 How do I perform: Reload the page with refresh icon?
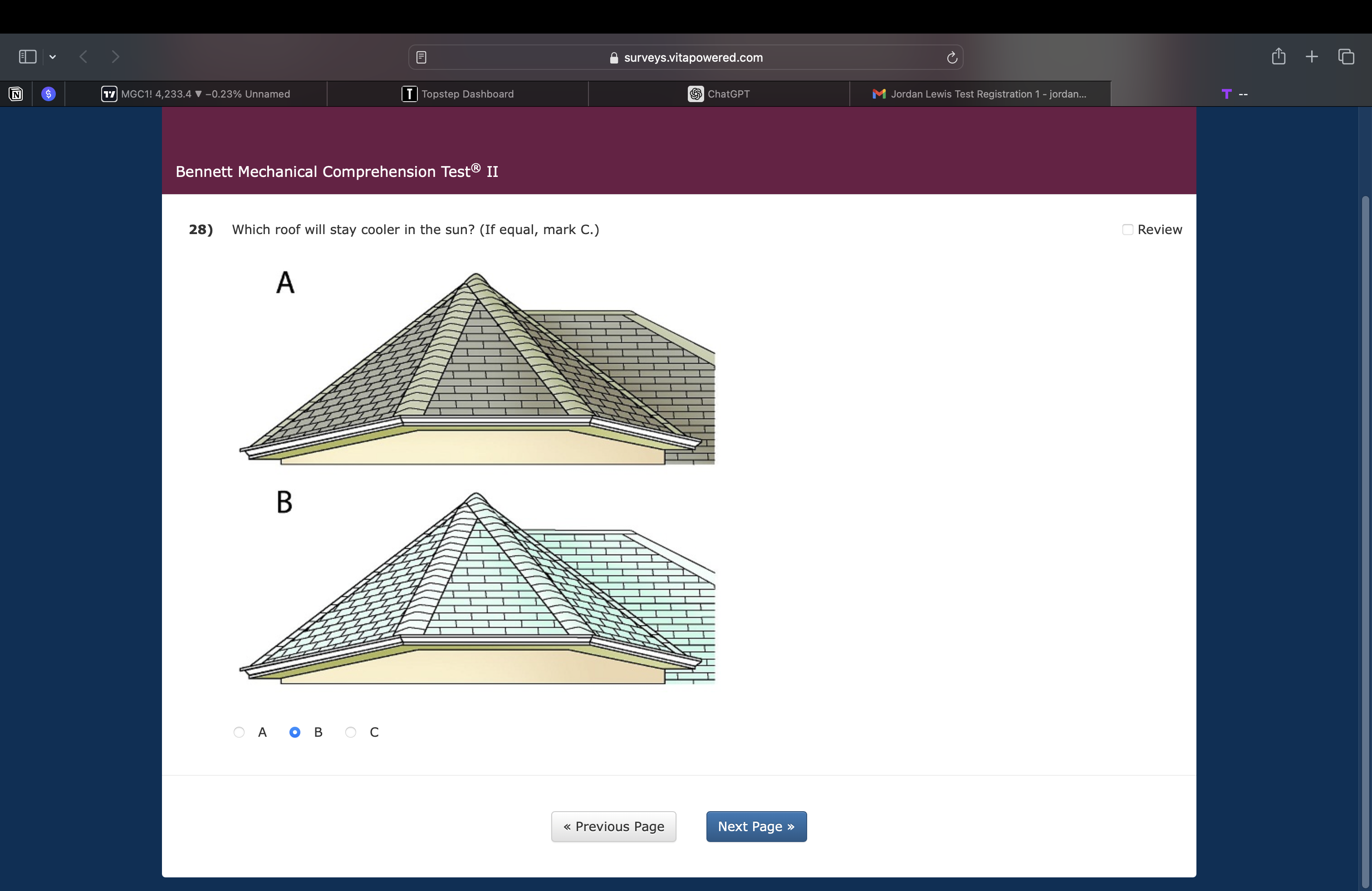click(x=952, y=57)
